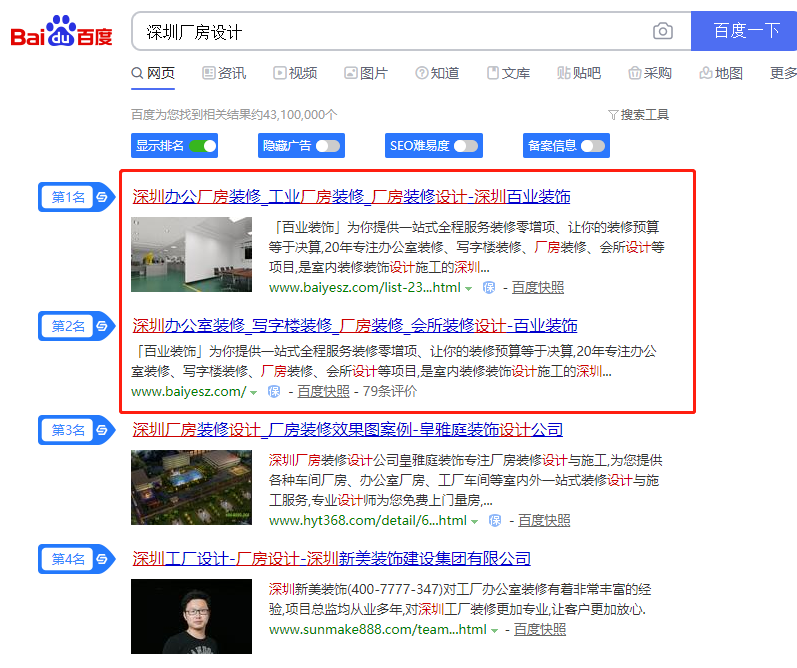Click URL www.sunmake888.com/team...html
The image size is (797, 668).
tap(378, 629)
